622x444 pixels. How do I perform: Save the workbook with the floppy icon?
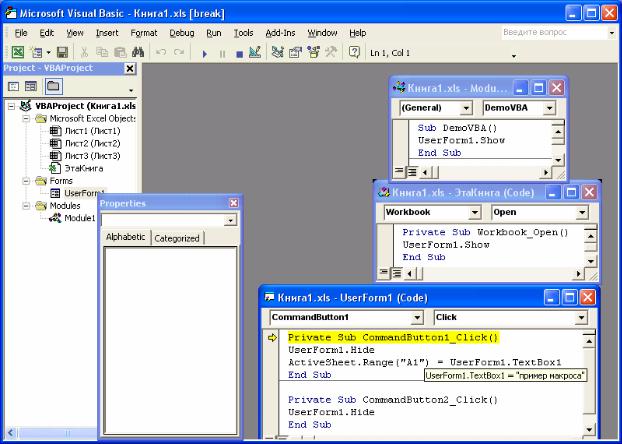pyautogui.click(x=62, y=52)
